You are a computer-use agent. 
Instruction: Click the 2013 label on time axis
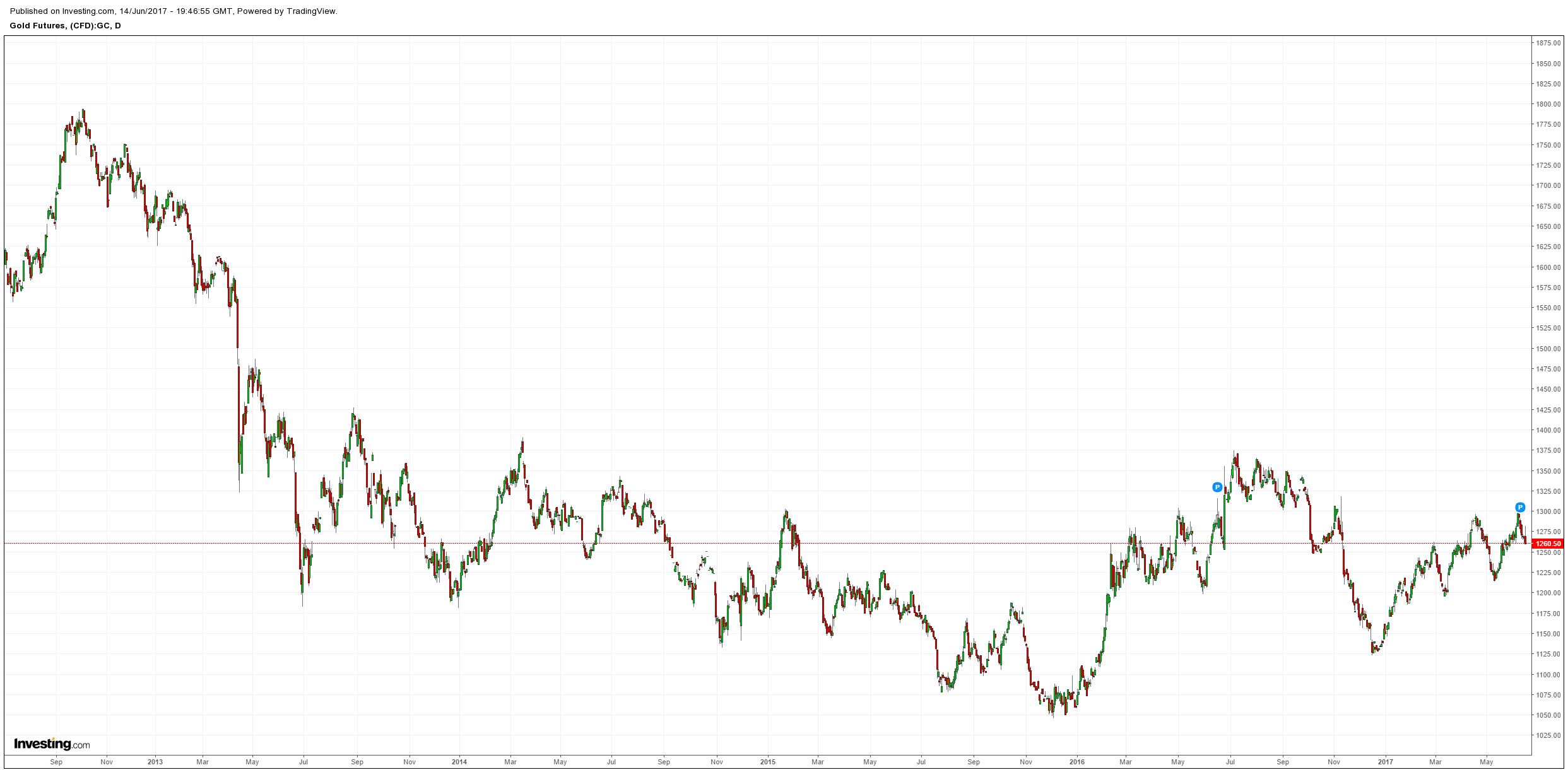(x=155, y=762)
